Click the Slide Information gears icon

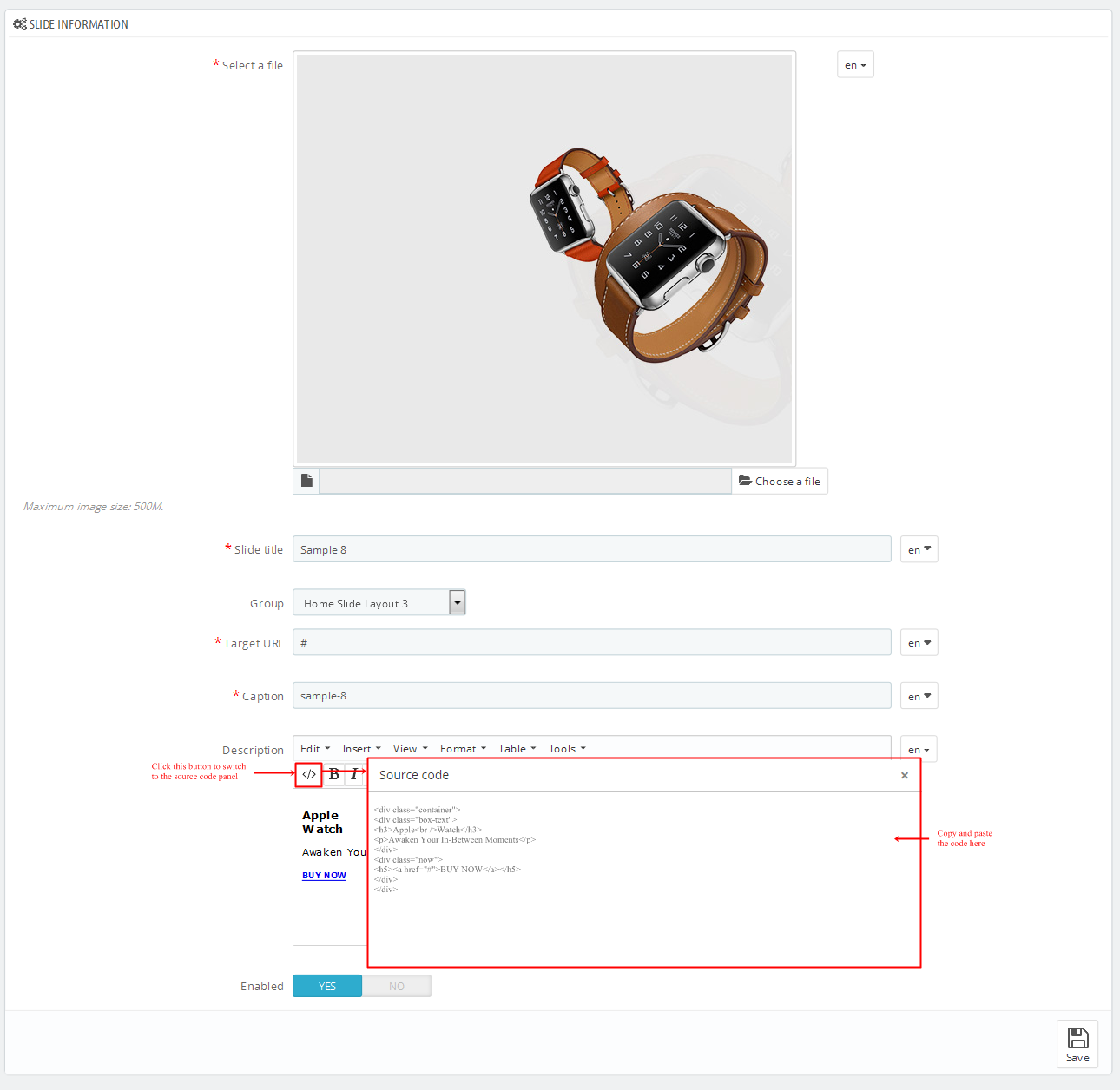[20, 24]
